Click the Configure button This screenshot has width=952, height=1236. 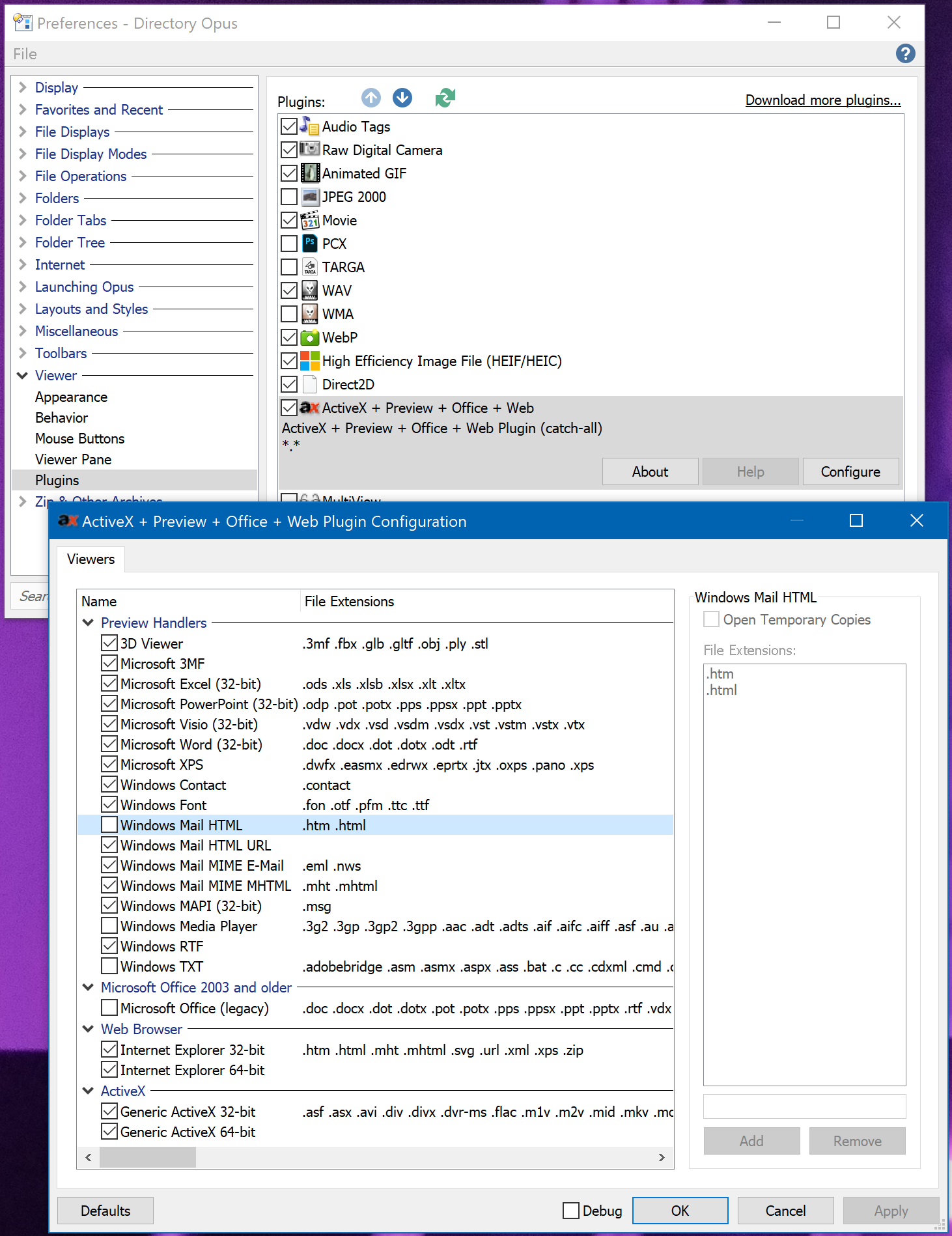(x=850, y=471)
